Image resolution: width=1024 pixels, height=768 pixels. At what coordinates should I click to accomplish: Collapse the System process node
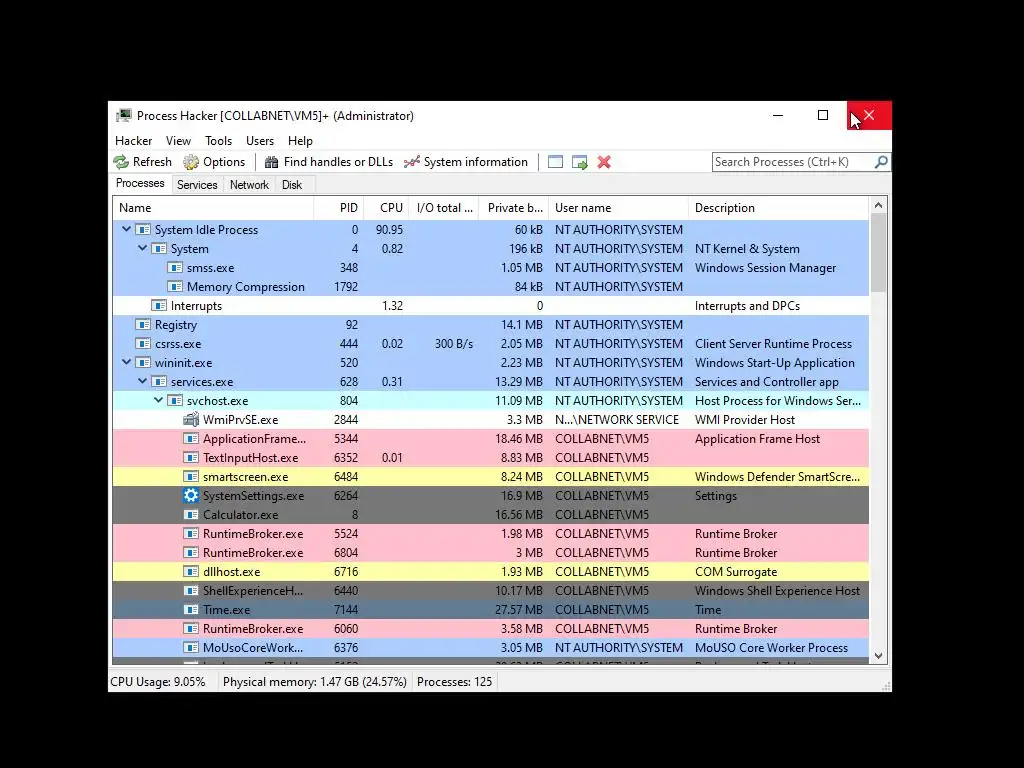142,248
